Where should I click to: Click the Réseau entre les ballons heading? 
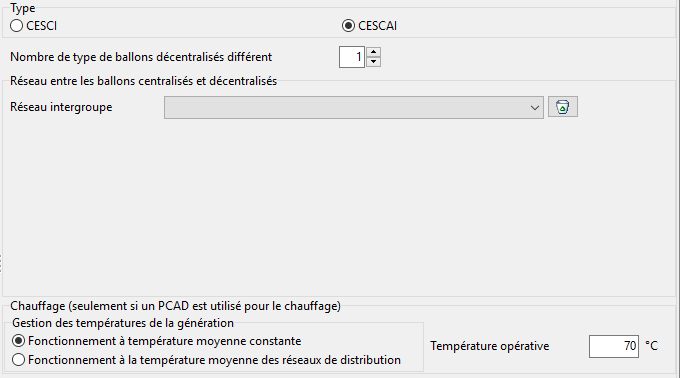tap(144, 81)
